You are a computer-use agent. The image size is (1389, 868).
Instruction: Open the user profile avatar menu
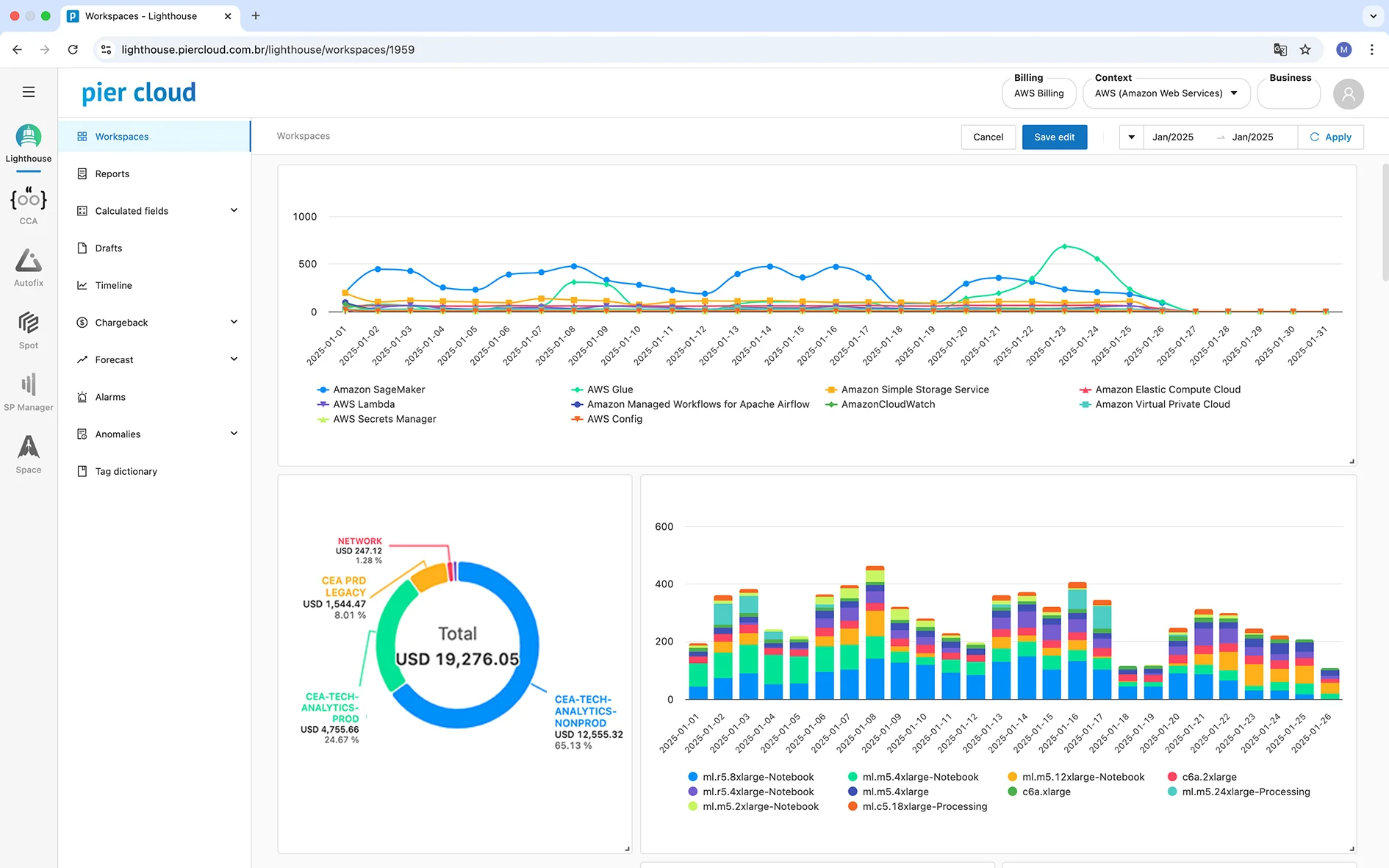point(1349,94)
